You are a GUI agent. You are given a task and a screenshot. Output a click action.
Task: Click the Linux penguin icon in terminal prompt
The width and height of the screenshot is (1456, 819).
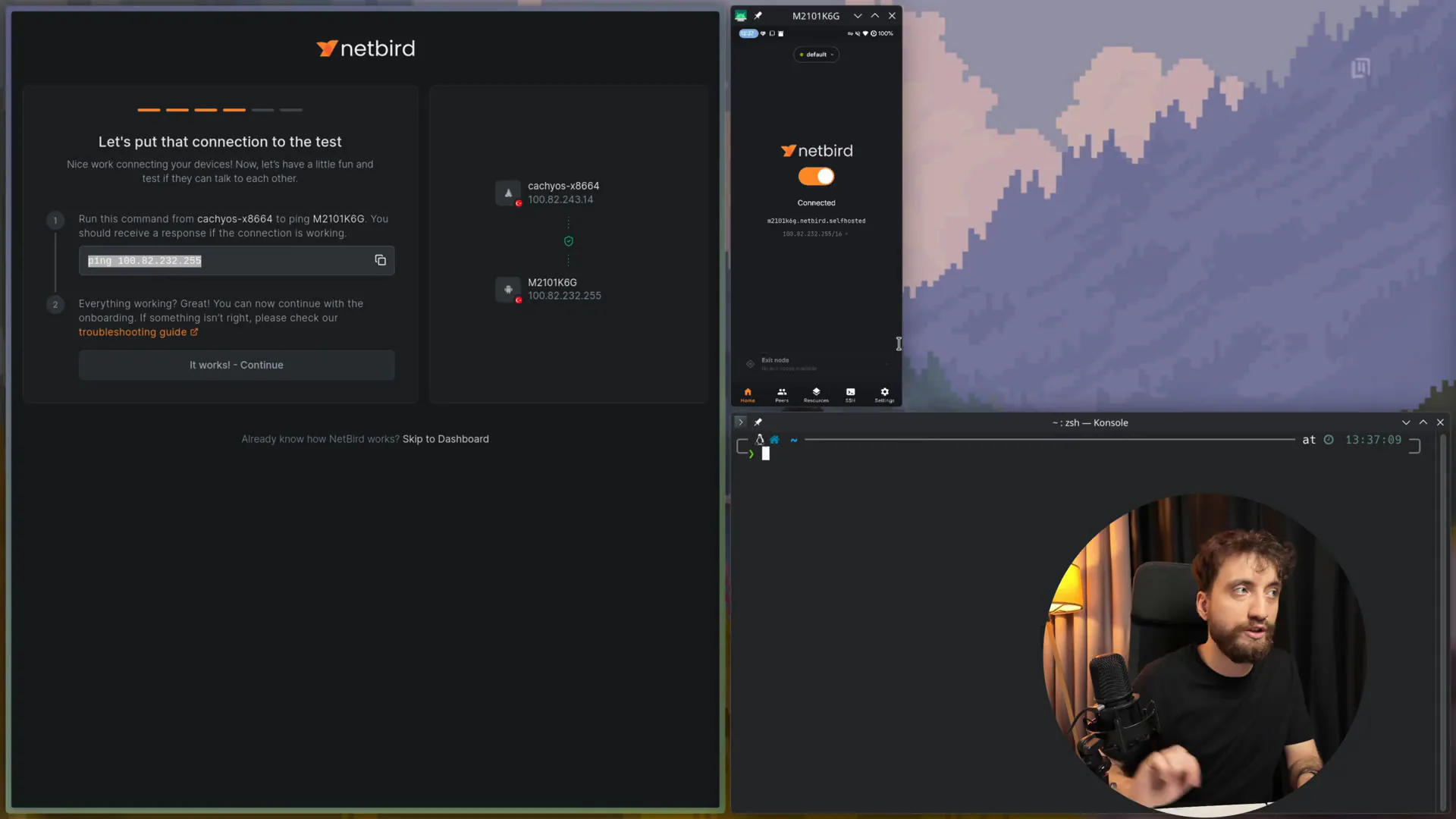[759, 440]
